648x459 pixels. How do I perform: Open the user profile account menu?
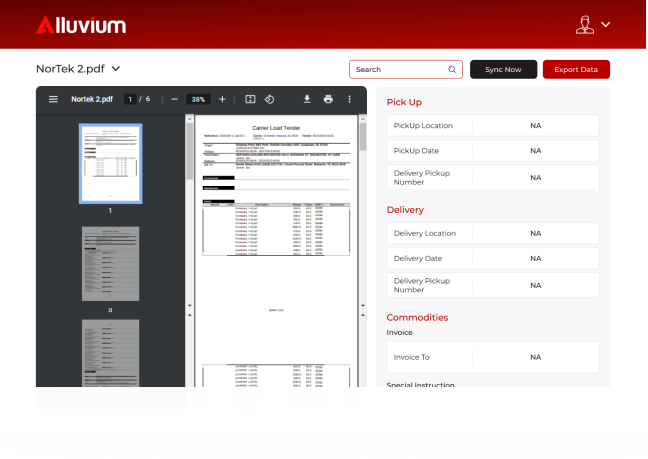point(593,25)
